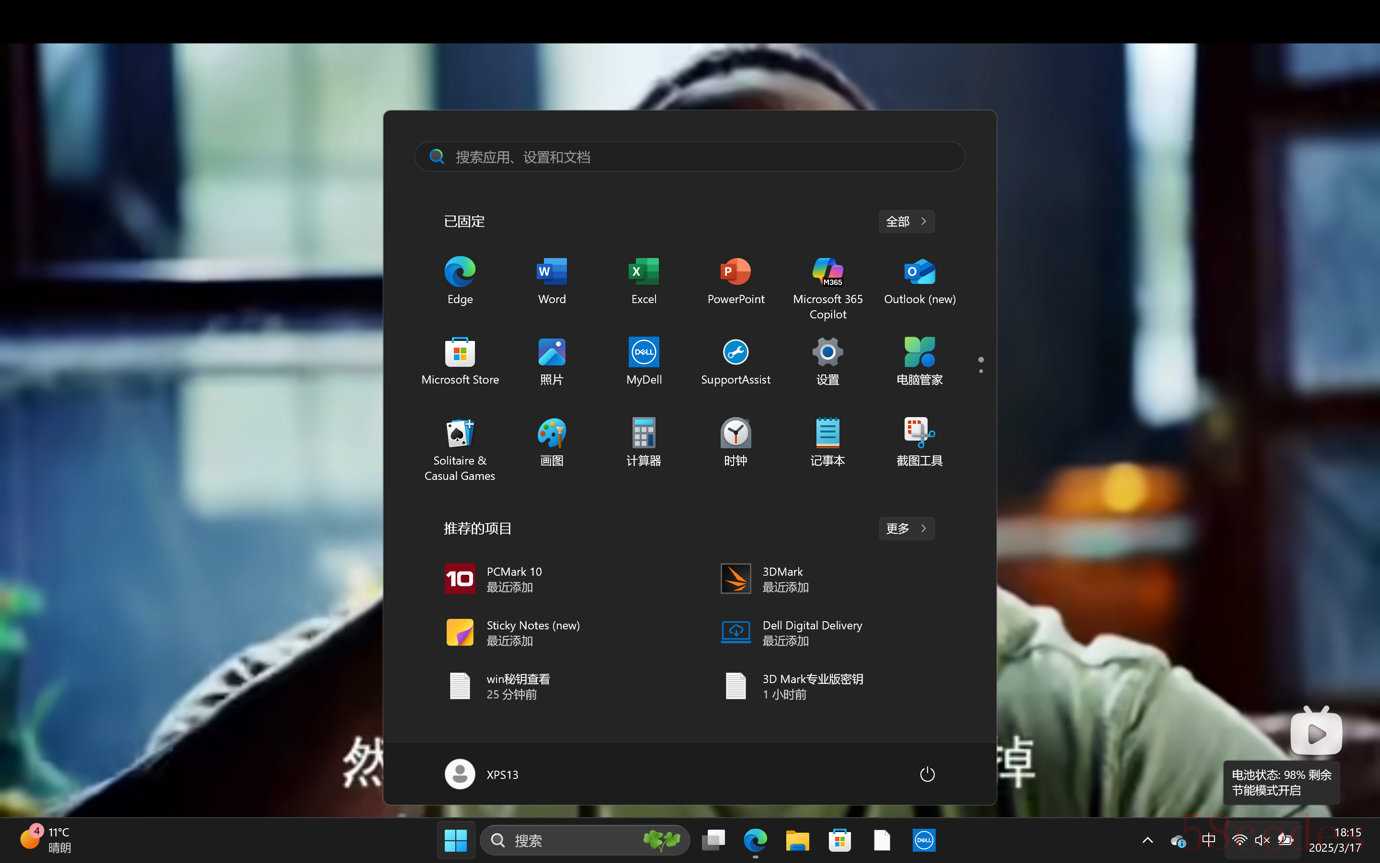The height and width of the screenshot is (863, 1380).
Task: Expand all apps with 全部 button
Action: 906,221
